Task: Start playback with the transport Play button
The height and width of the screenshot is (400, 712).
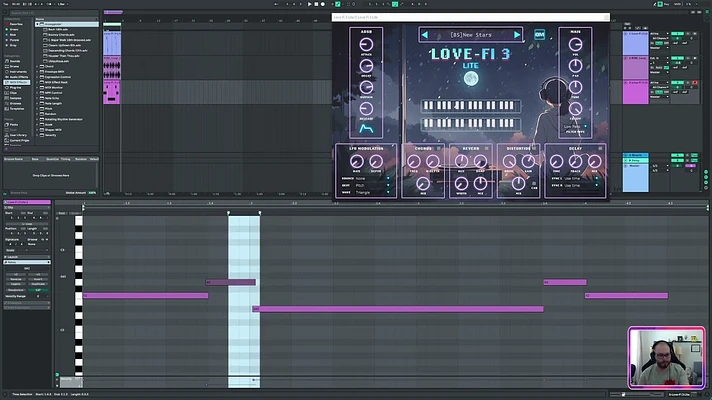Action: [x=310, y=4]
